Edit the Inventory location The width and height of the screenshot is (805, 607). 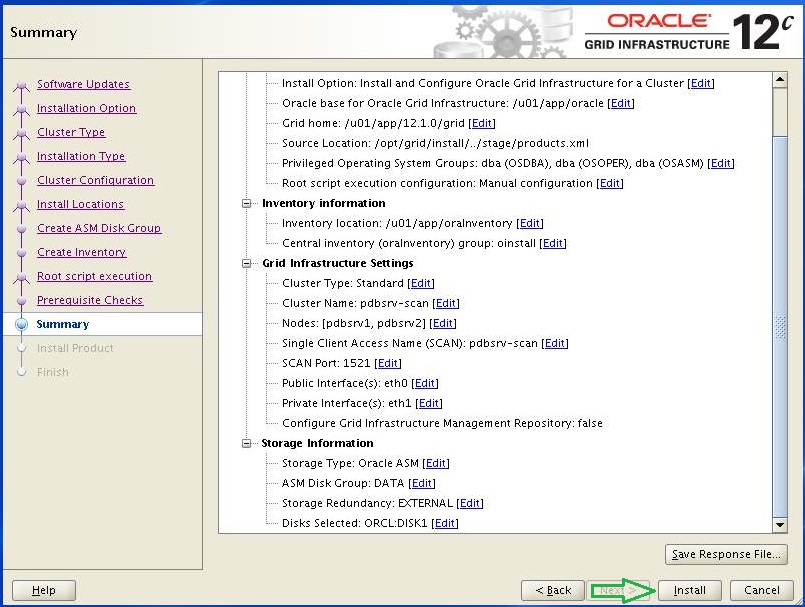(530, 223)
